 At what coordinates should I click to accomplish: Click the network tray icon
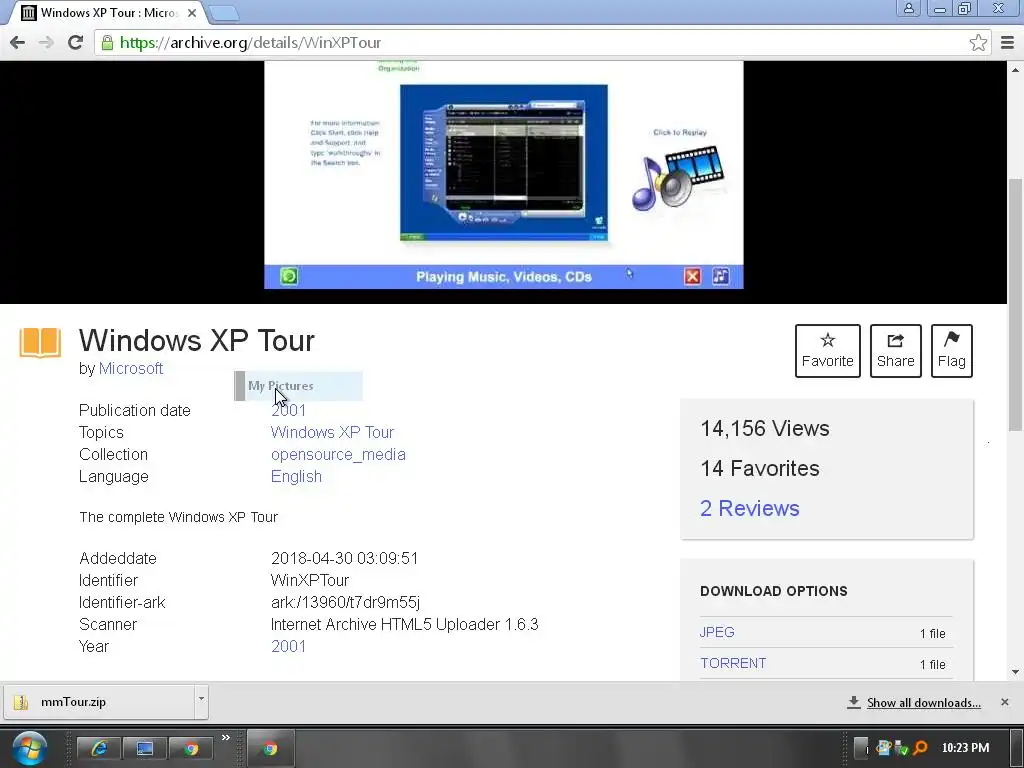coord(902,748)
